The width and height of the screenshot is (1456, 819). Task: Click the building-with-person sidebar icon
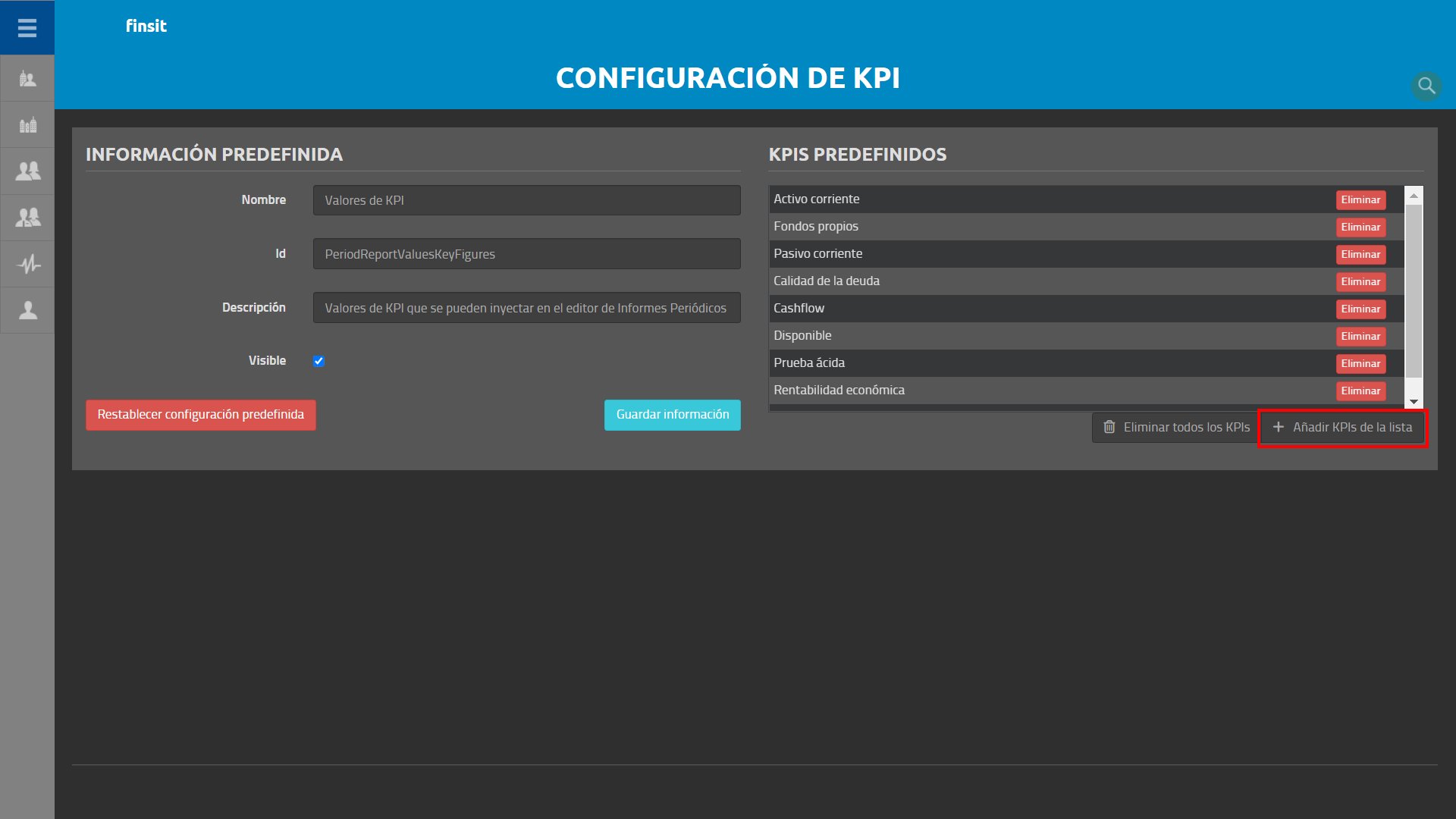tap(27, 78)
